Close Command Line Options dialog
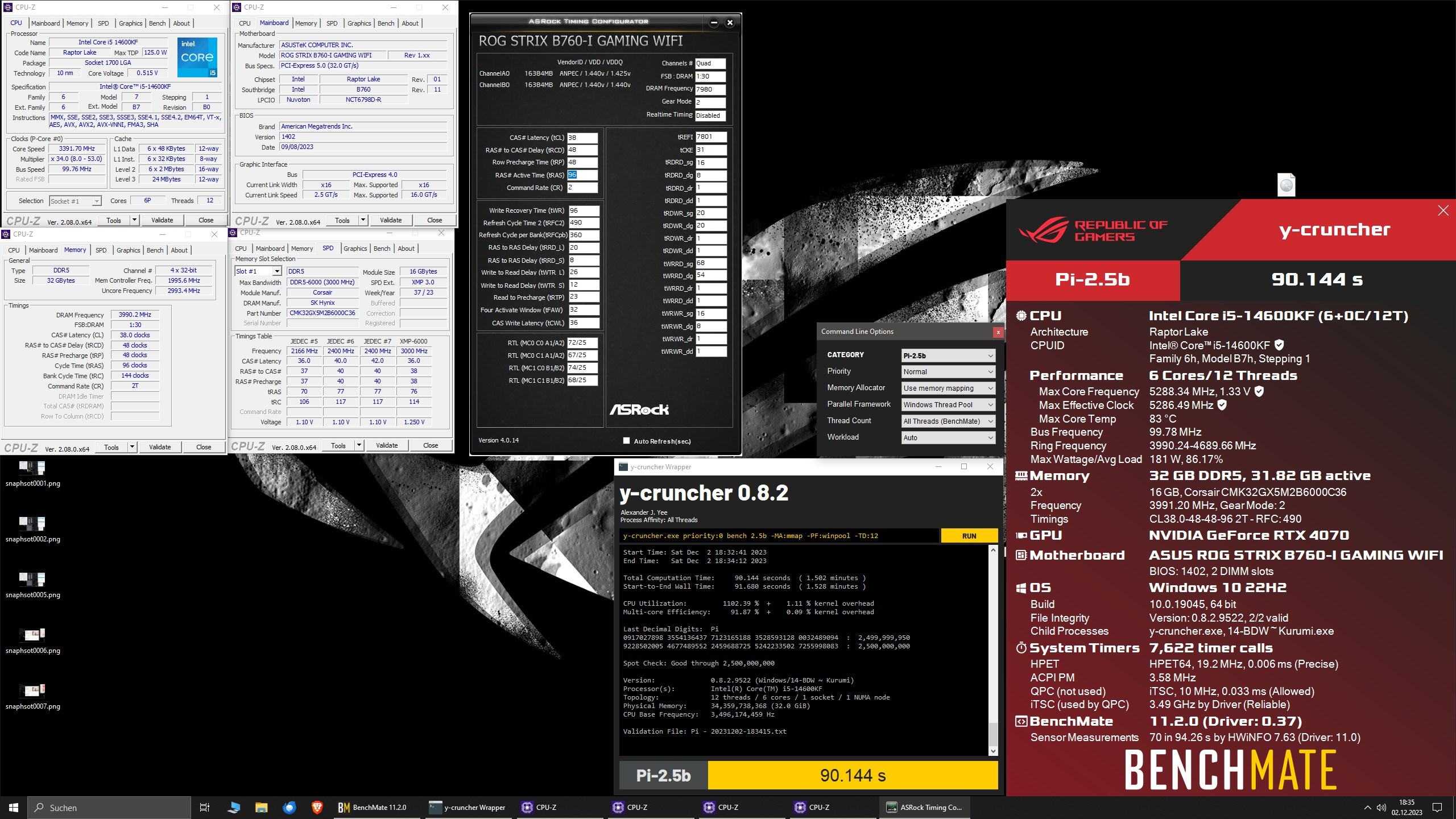The image size is (1456, 819). tap(998, 332)
